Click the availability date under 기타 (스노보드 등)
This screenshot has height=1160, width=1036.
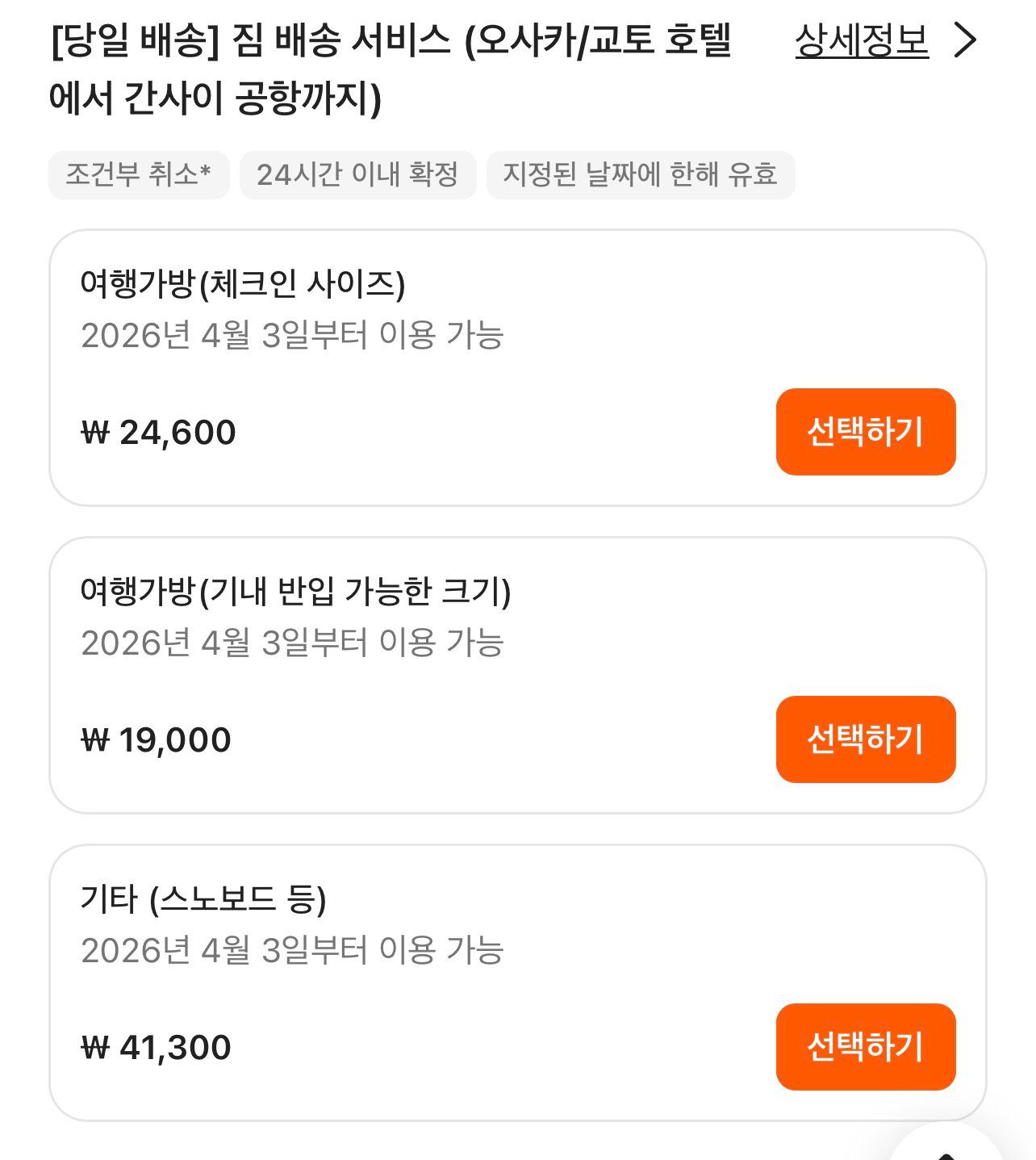click(x=292, y=950)
